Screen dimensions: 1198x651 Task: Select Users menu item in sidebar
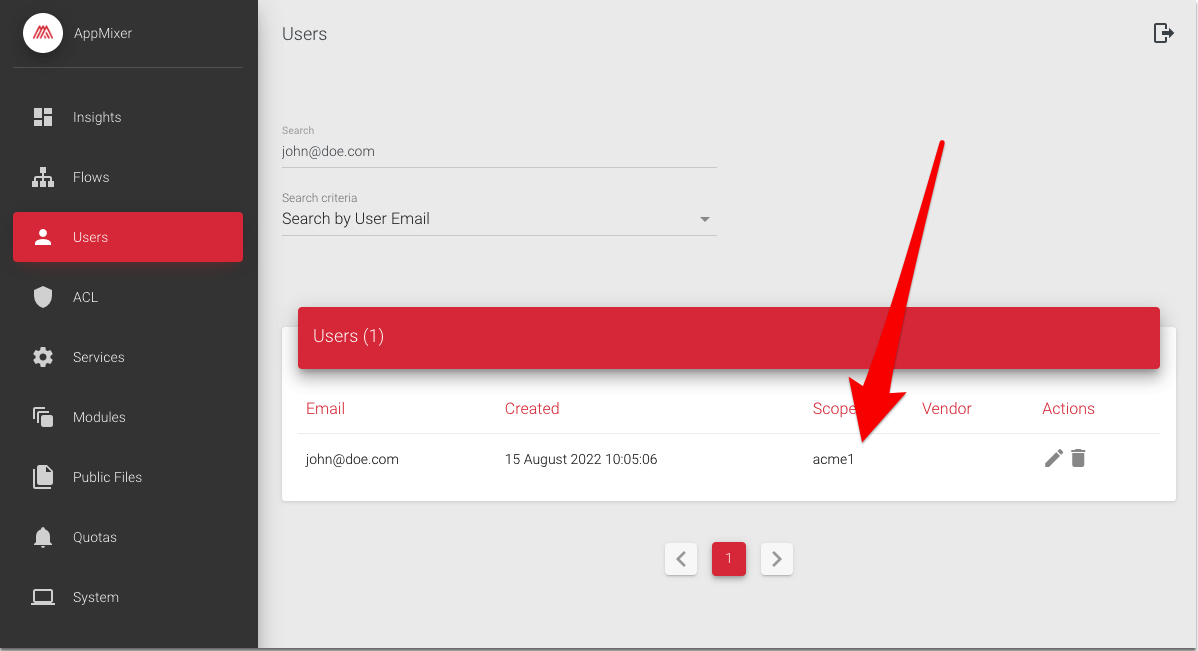pyautogui.click(x=128, y=237)
